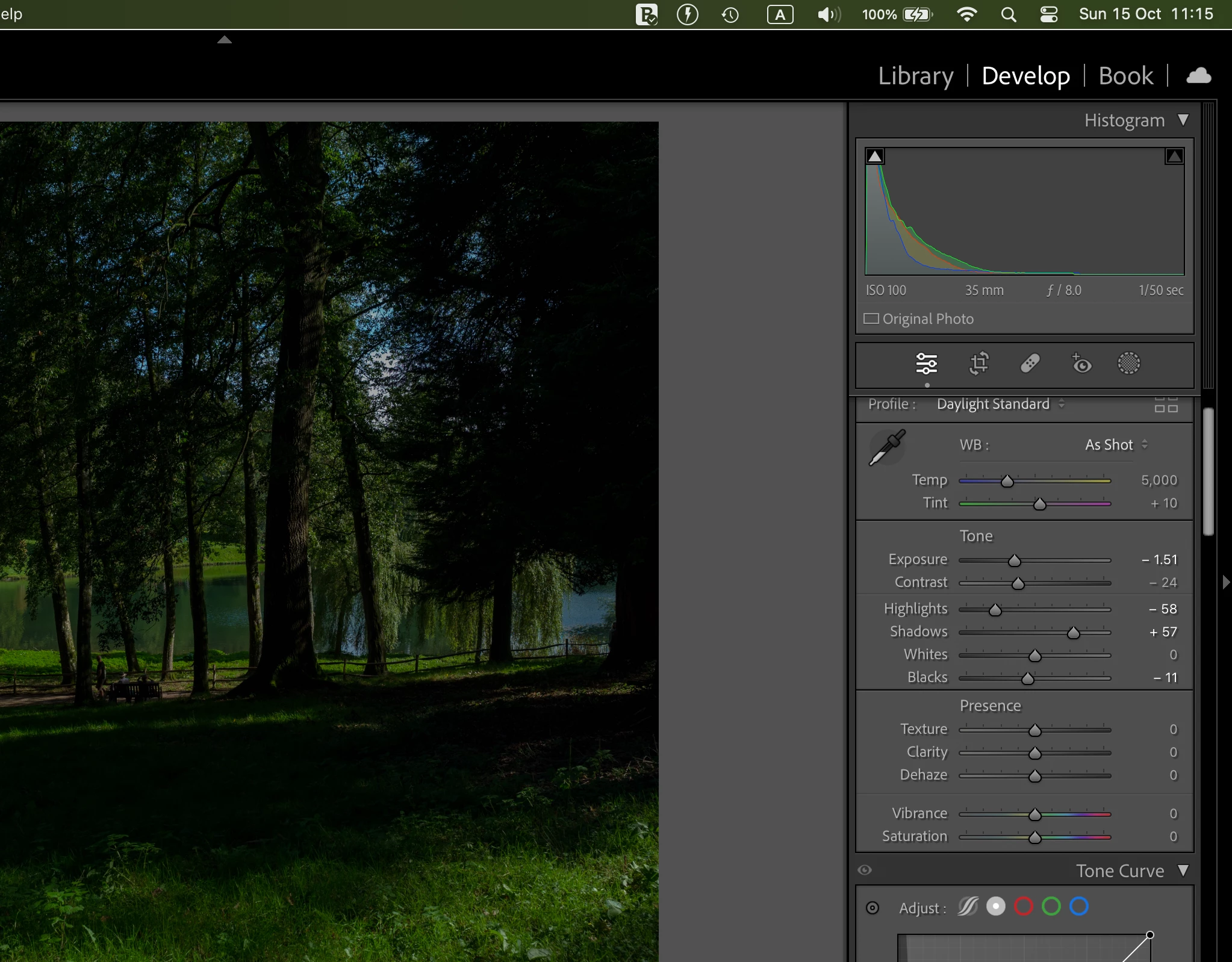
Task: Enable the Original Photo checkbox
Action: coord(871,318)
